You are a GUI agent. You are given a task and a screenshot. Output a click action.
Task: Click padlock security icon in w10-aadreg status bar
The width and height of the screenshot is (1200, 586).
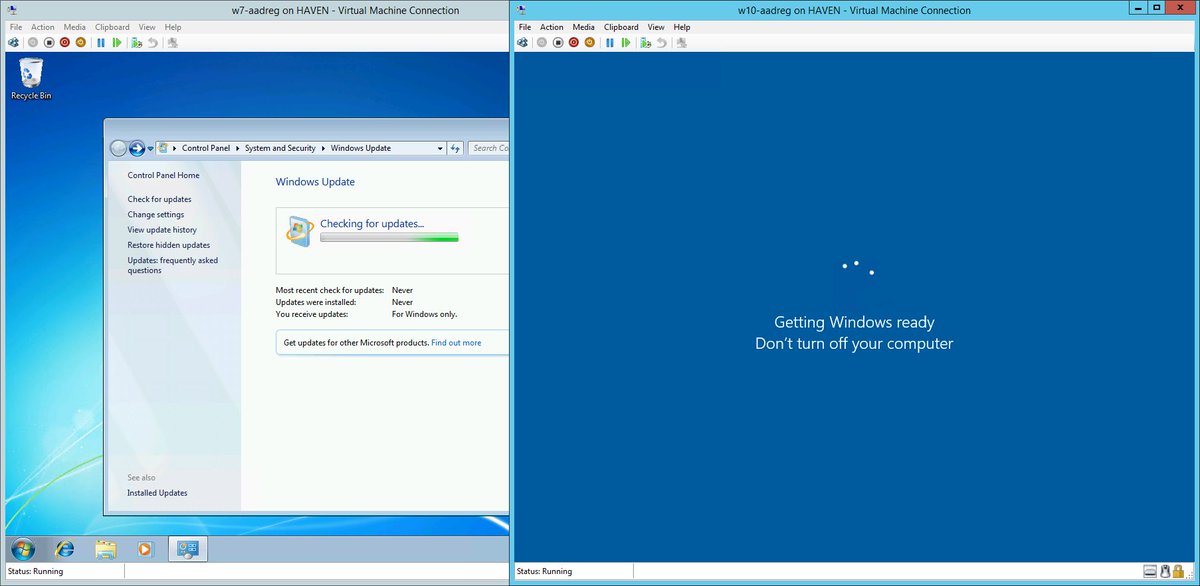(x=1180, y=571)
